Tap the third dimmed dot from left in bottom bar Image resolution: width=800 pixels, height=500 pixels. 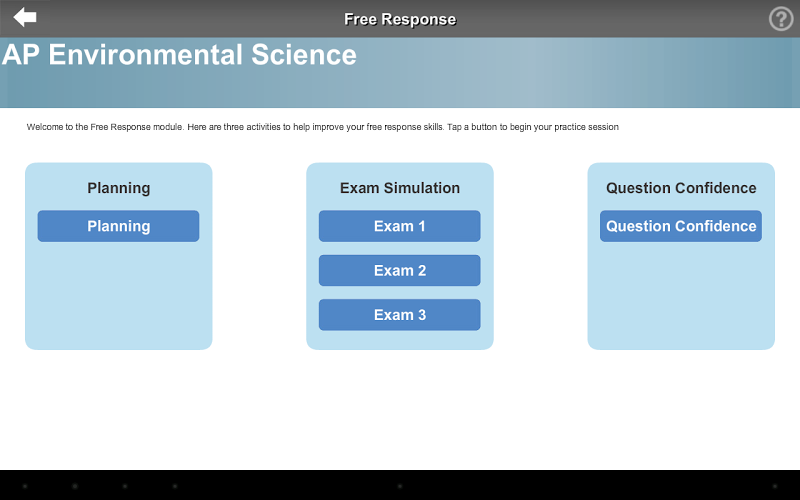[125, 486]
